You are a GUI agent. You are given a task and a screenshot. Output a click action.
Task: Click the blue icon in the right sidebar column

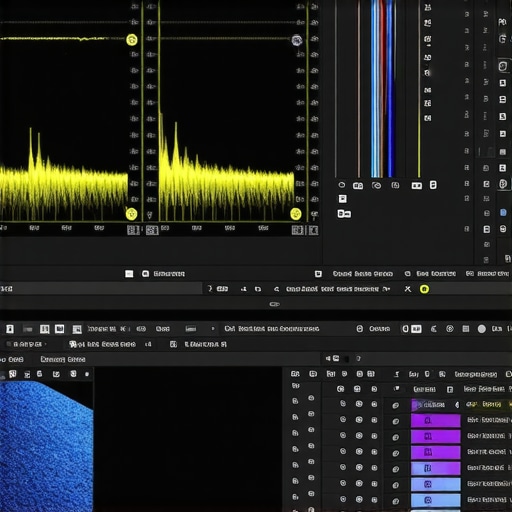pos(503,213)
